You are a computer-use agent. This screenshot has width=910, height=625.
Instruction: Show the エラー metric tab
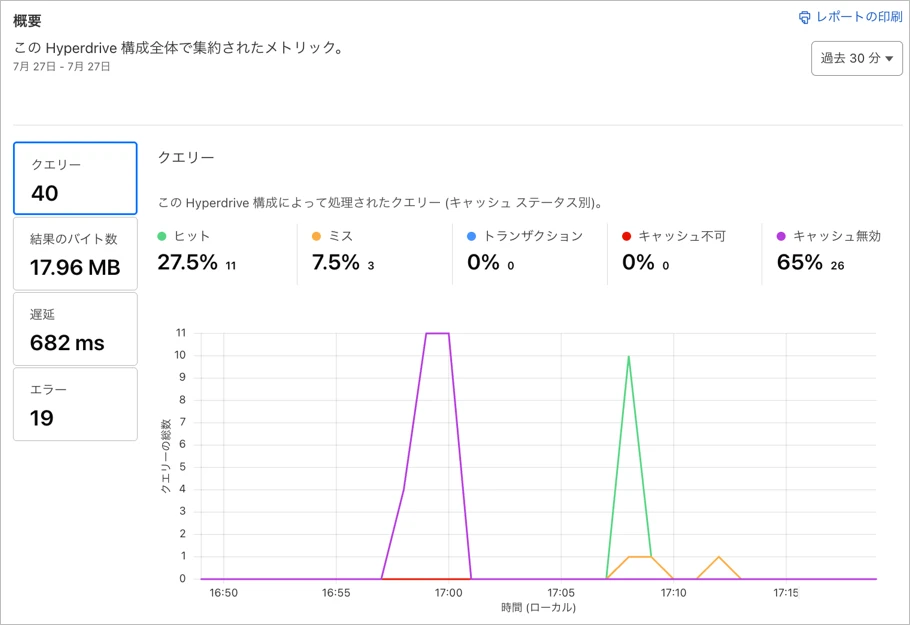point(75,404)
